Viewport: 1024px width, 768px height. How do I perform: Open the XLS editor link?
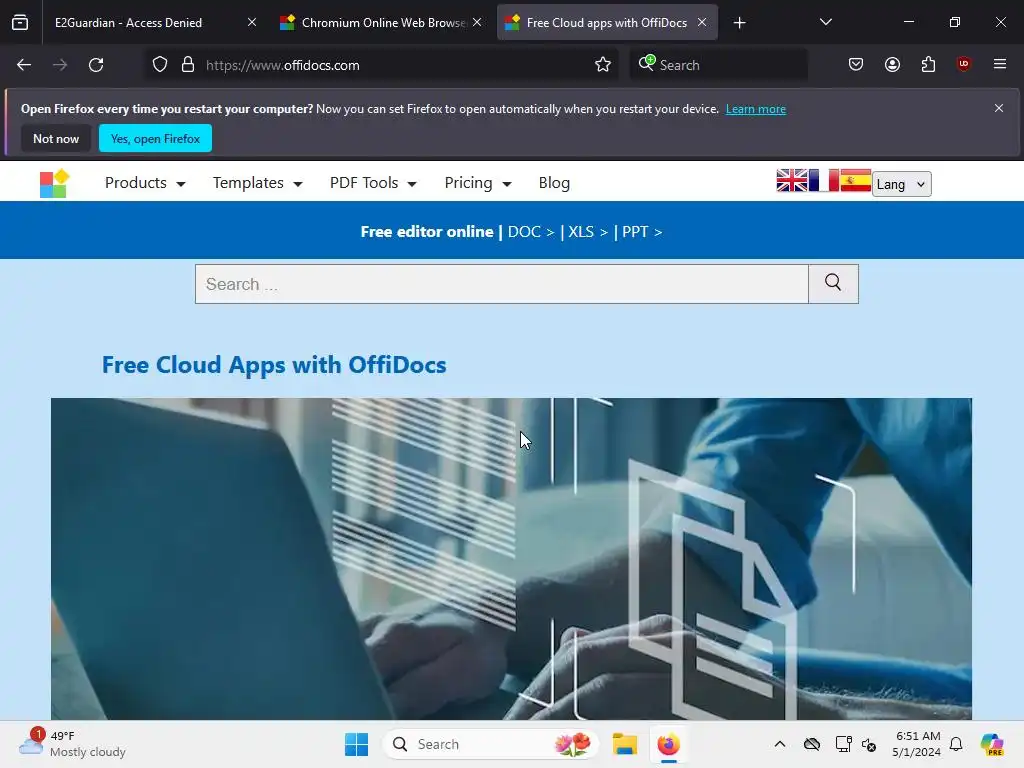coord(588,232)
